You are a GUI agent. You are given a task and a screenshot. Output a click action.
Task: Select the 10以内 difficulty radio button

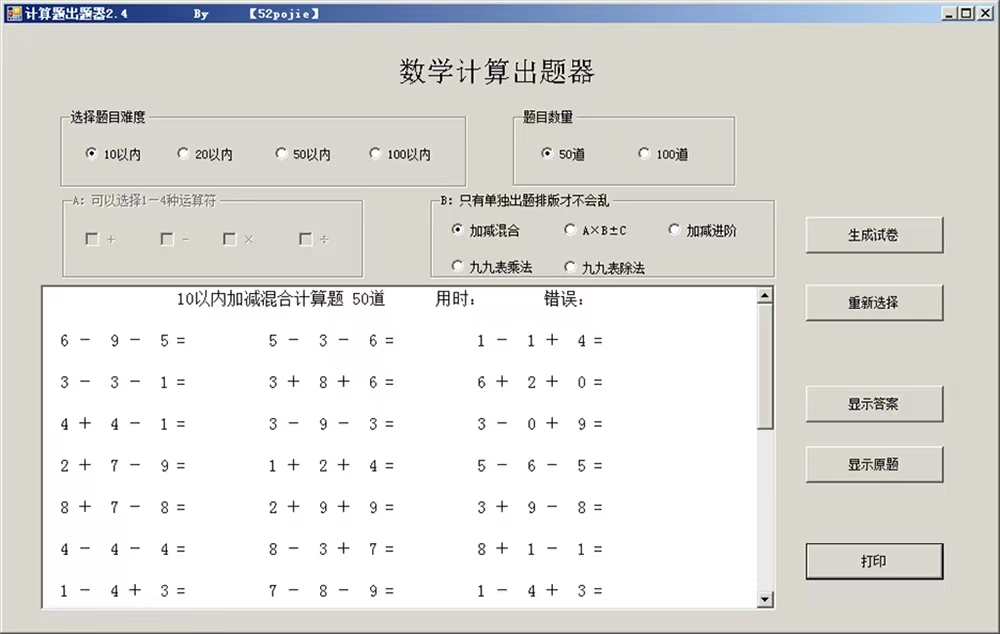point(92,154)
